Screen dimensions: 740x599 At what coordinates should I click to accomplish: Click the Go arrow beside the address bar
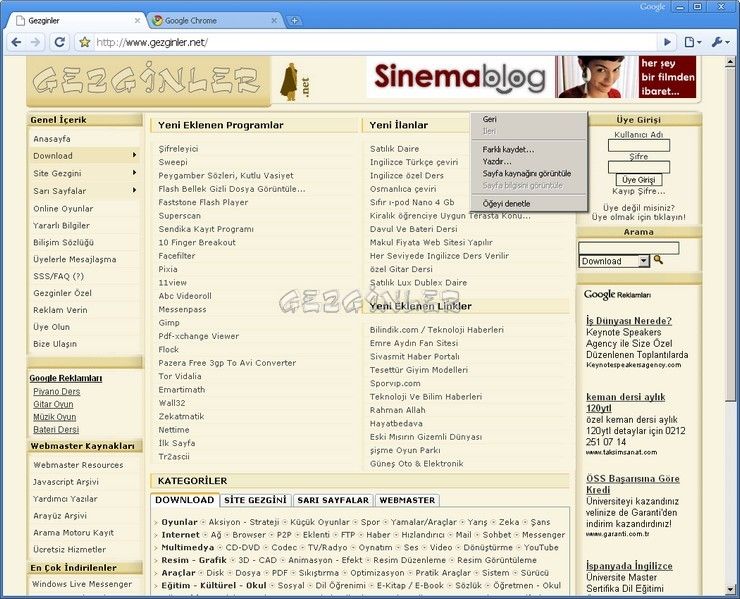pos(667,42)
